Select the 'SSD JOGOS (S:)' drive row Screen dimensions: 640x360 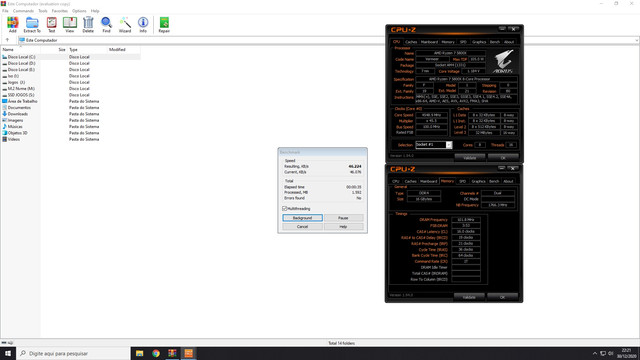(x=71, y=95)
